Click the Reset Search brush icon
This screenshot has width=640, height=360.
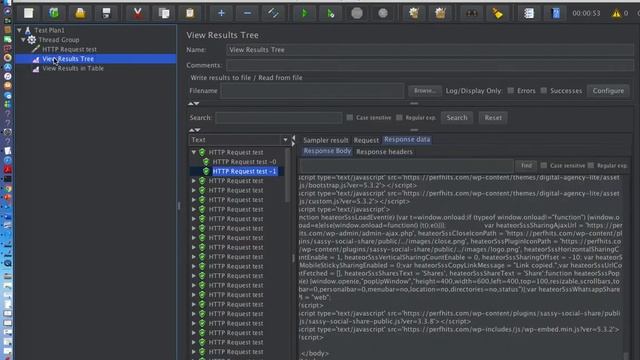[x=498, y=13]
